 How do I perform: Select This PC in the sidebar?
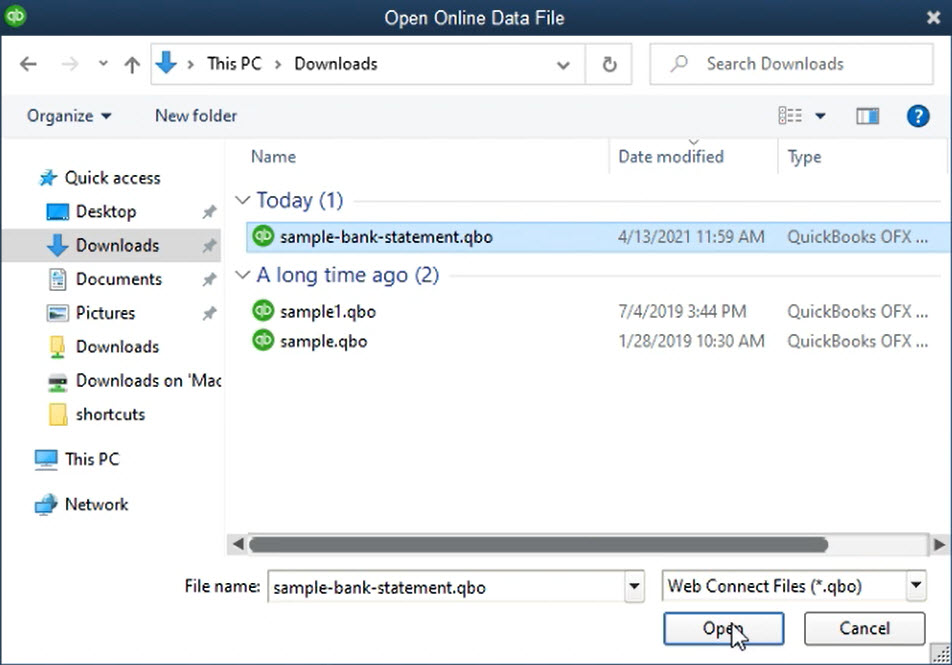92,459
